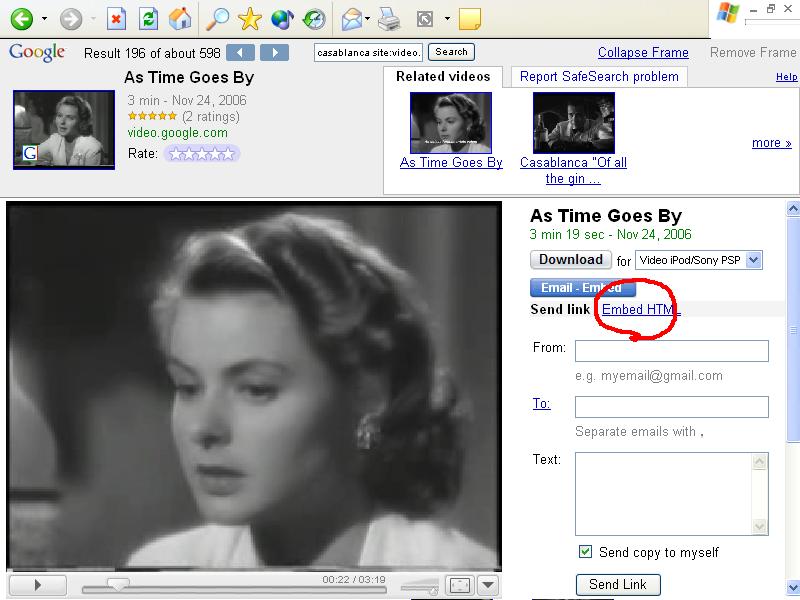Click the grey Forward arrow button
Image resolution: width=800 pixels, height=600 pixels.
tap(70, 19)
